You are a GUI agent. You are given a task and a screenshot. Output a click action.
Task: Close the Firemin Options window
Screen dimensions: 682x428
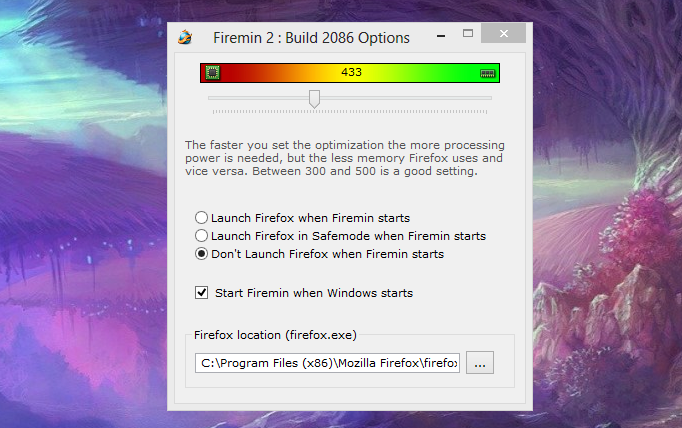pos(504,33)
